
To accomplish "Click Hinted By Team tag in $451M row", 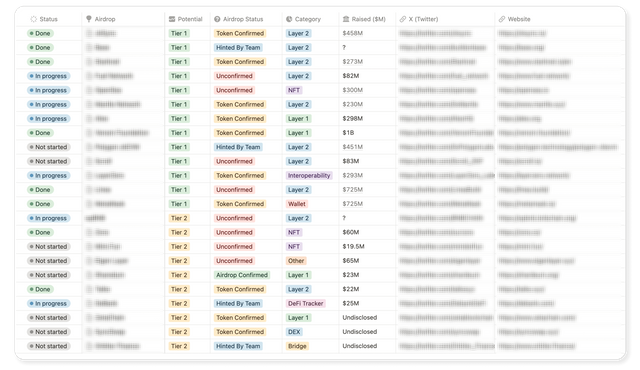I will [238, 147].
